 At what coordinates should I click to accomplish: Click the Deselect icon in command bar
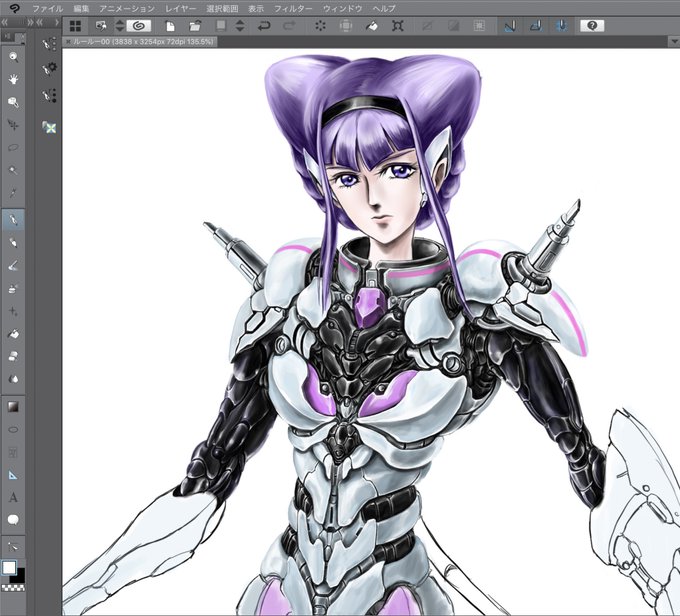click(428, 26)
